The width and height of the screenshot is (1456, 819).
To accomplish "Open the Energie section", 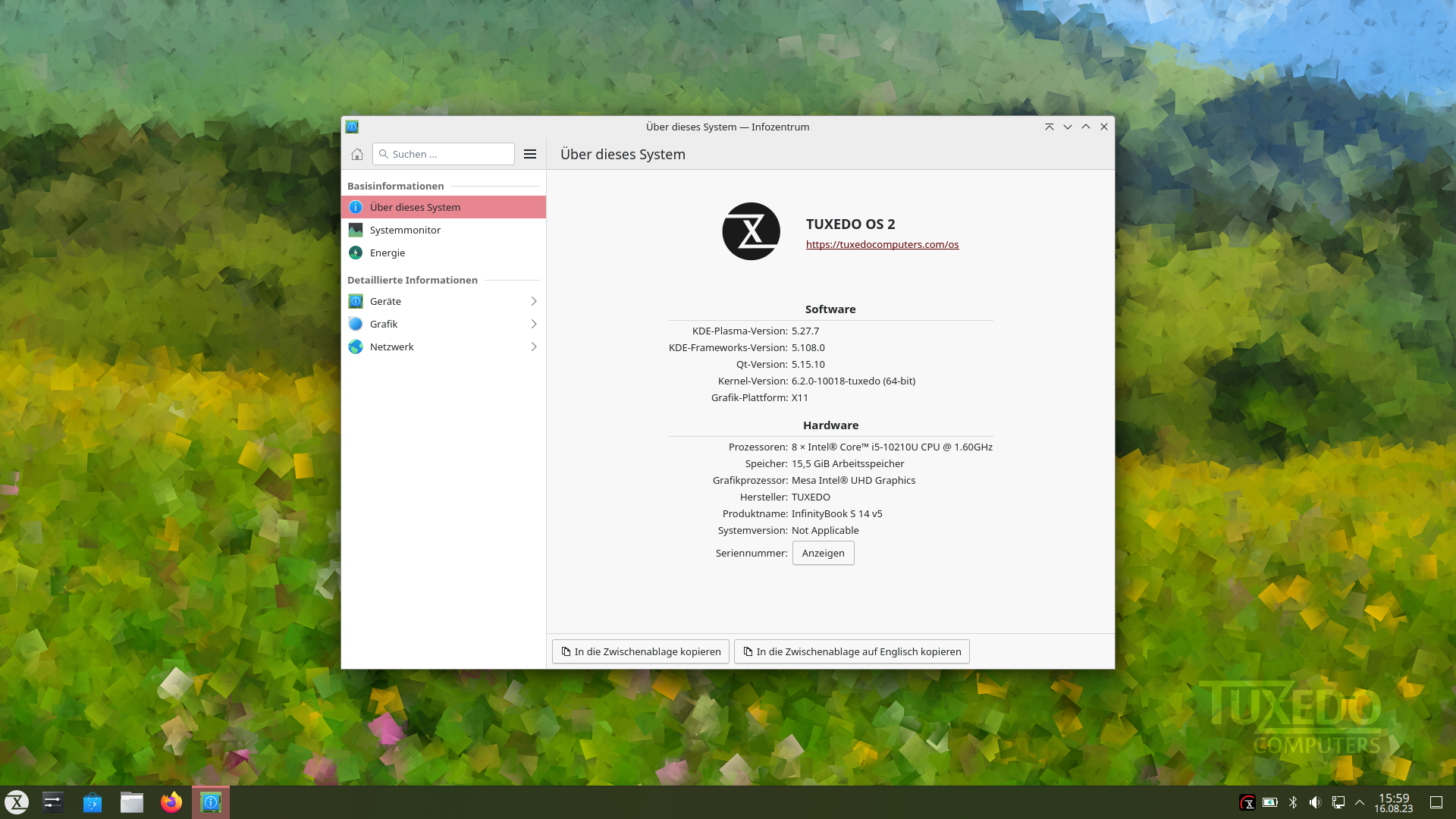I will (388, 253).
